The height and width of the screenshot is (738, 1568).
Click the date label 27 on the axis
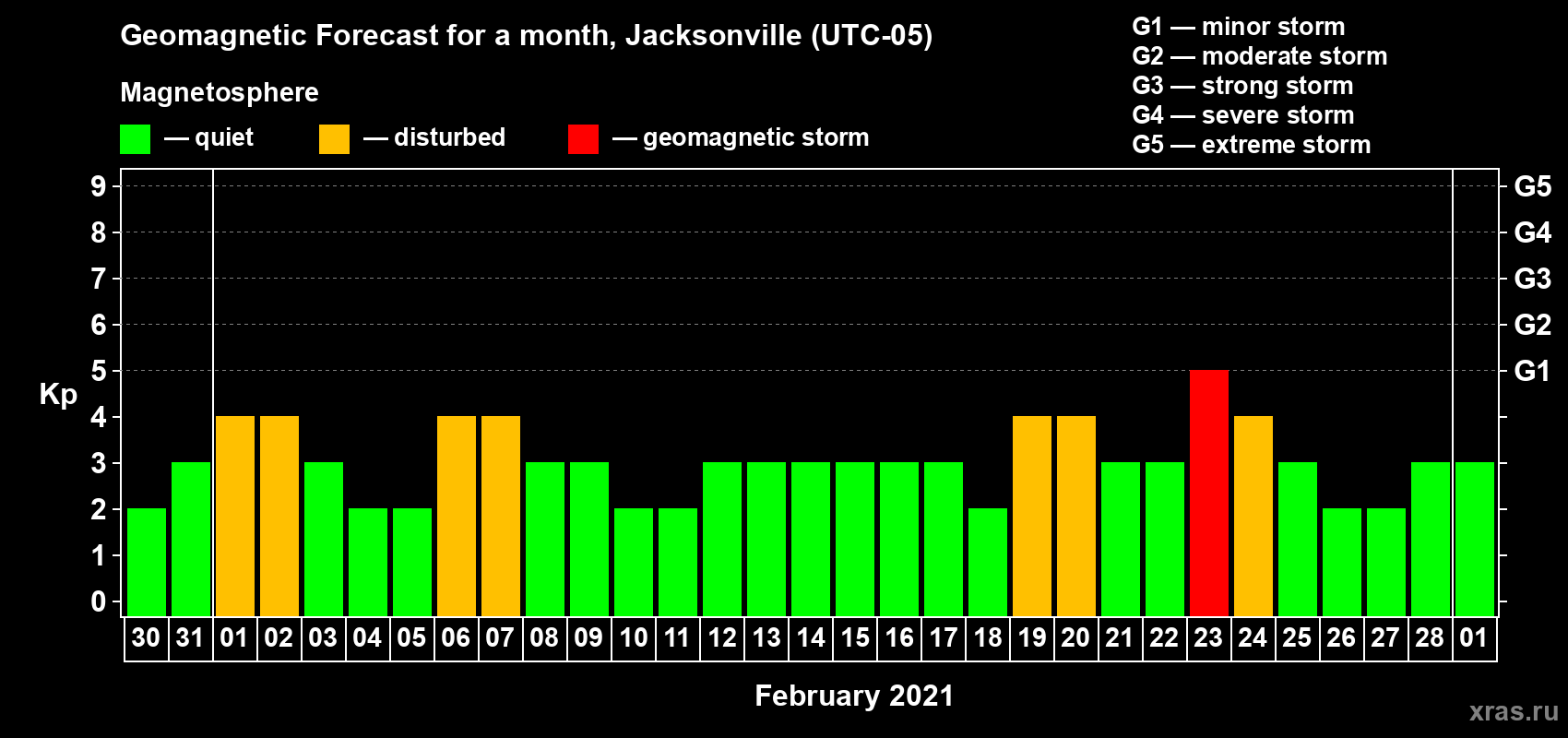(1385, 637)
